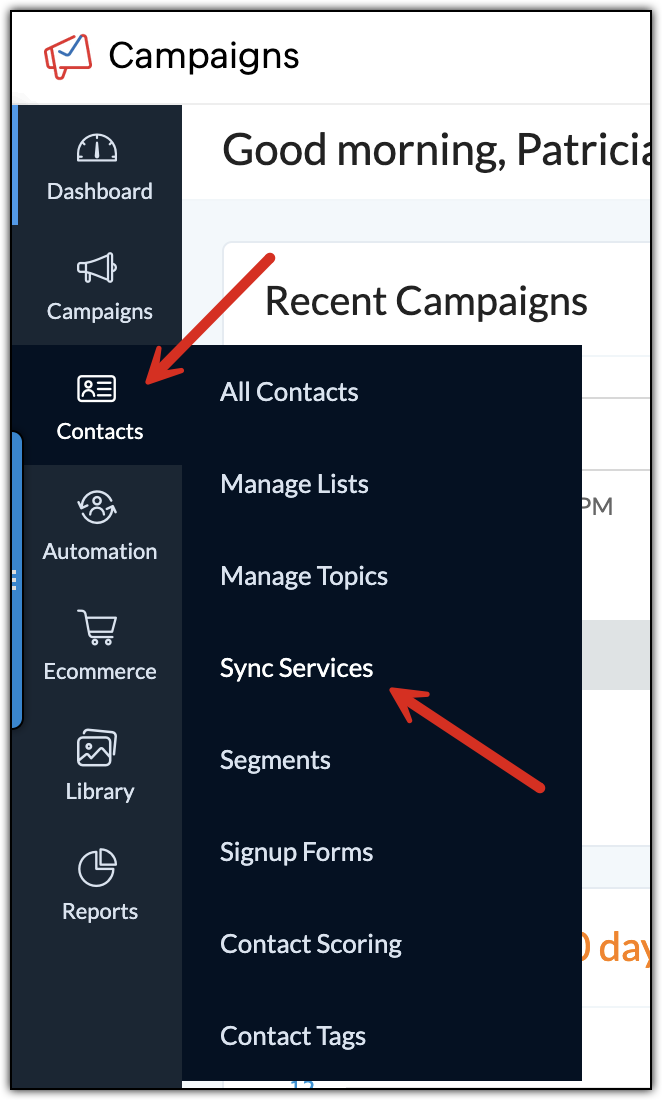Click the red Campaigns app logo
Viewport: 662px width, 1100px height.
tap(68, 56)
